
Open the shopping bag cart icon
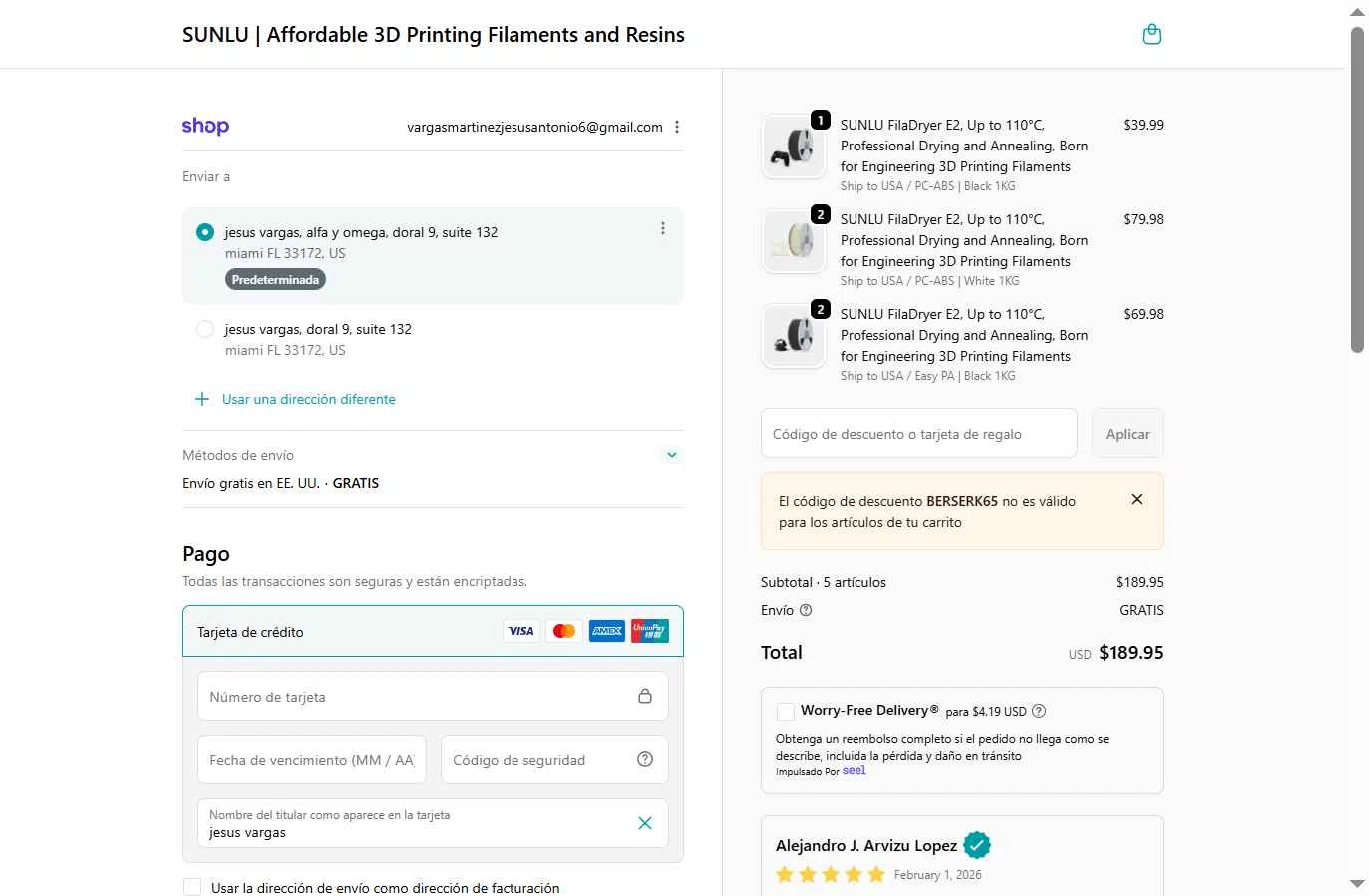pyautogui.click(x=1151, y=34)
